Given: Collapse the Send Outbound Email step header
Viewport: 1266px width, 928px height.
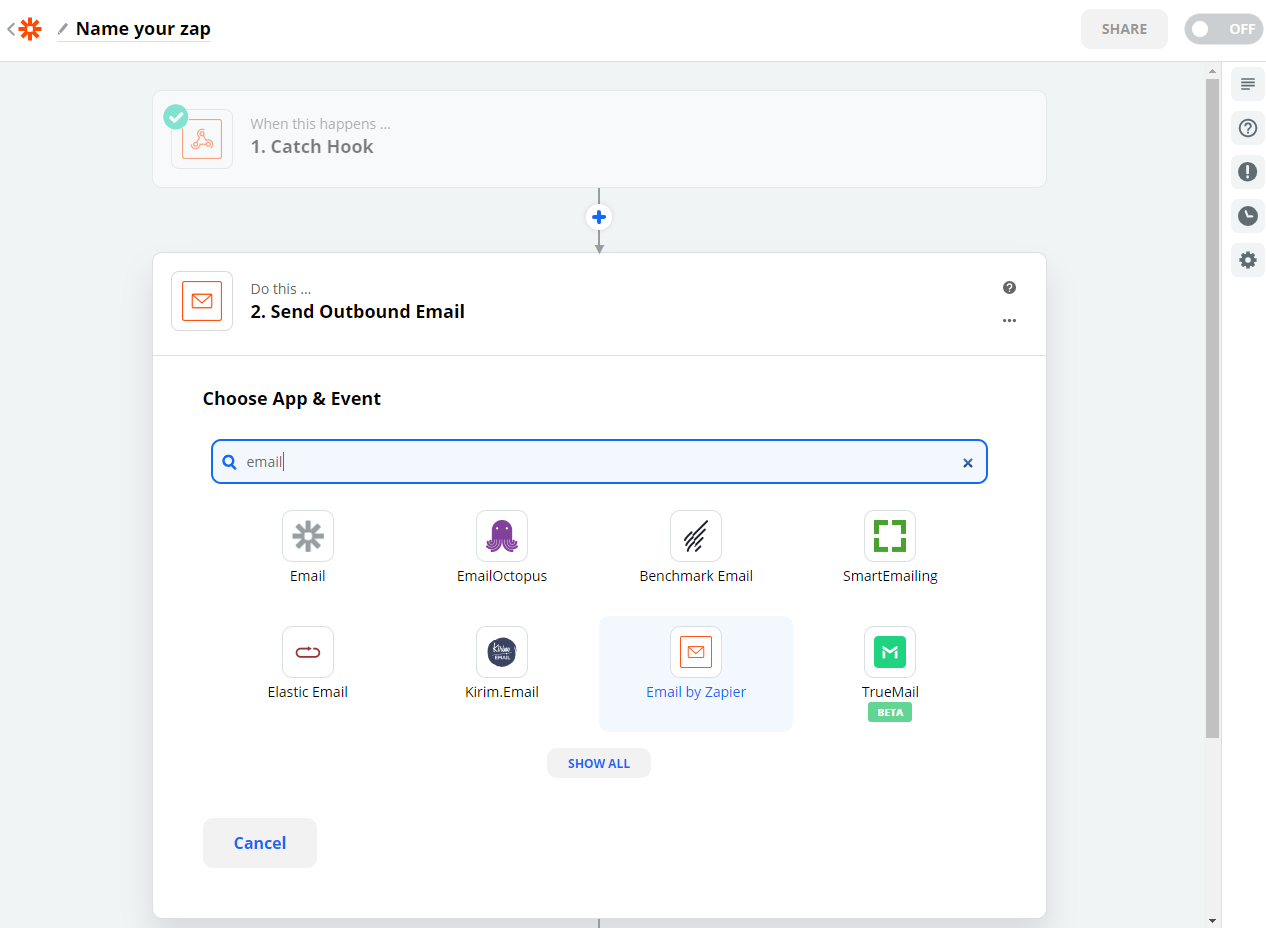Looking at the screenshot, I should click(x=599, y=304).
